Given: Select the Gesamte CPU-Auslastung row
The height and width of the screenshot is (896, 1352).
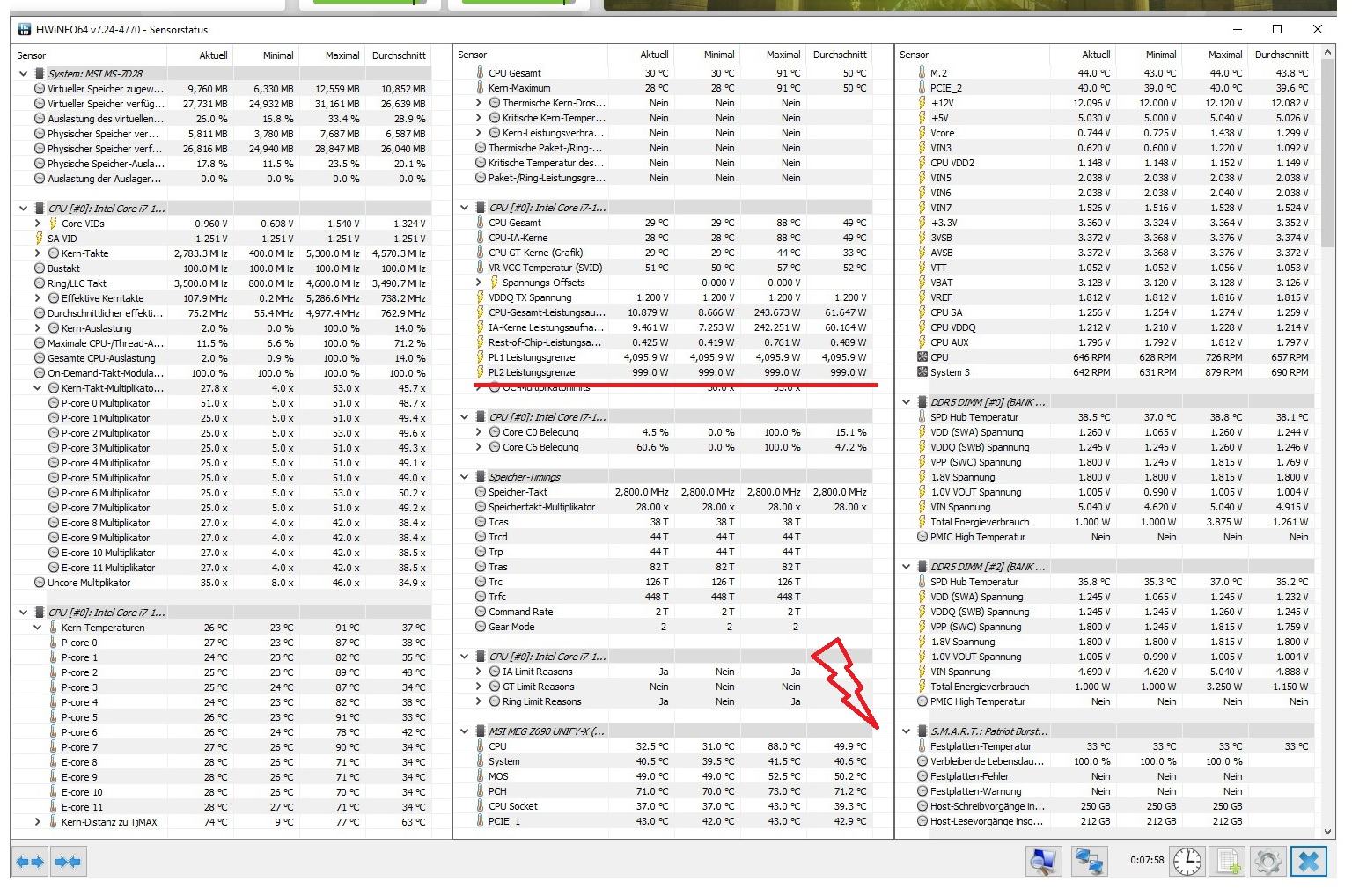Looking at the screenshot, I should [x=223, y=358].
